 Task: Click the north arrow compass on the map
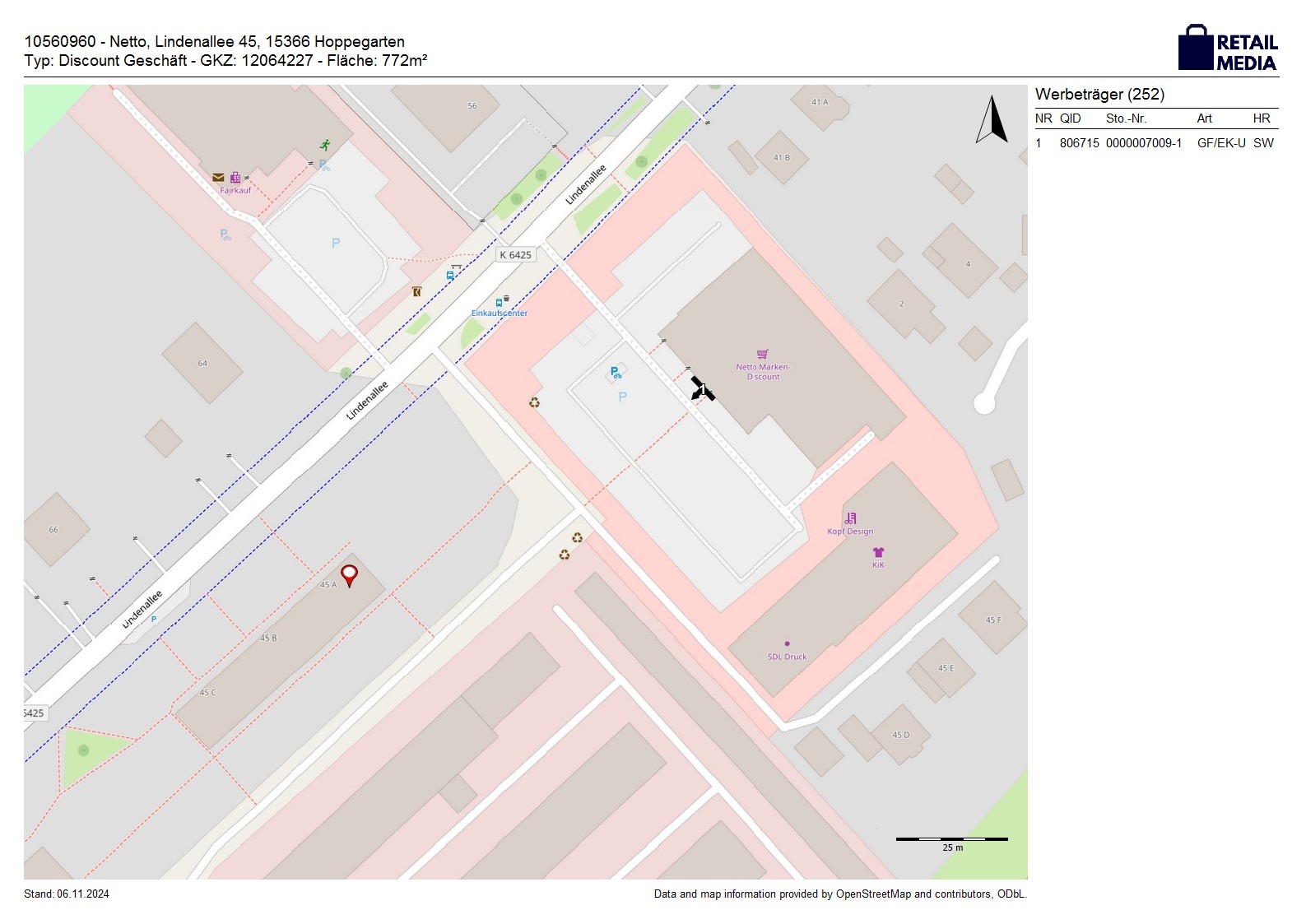click(992, 120)
